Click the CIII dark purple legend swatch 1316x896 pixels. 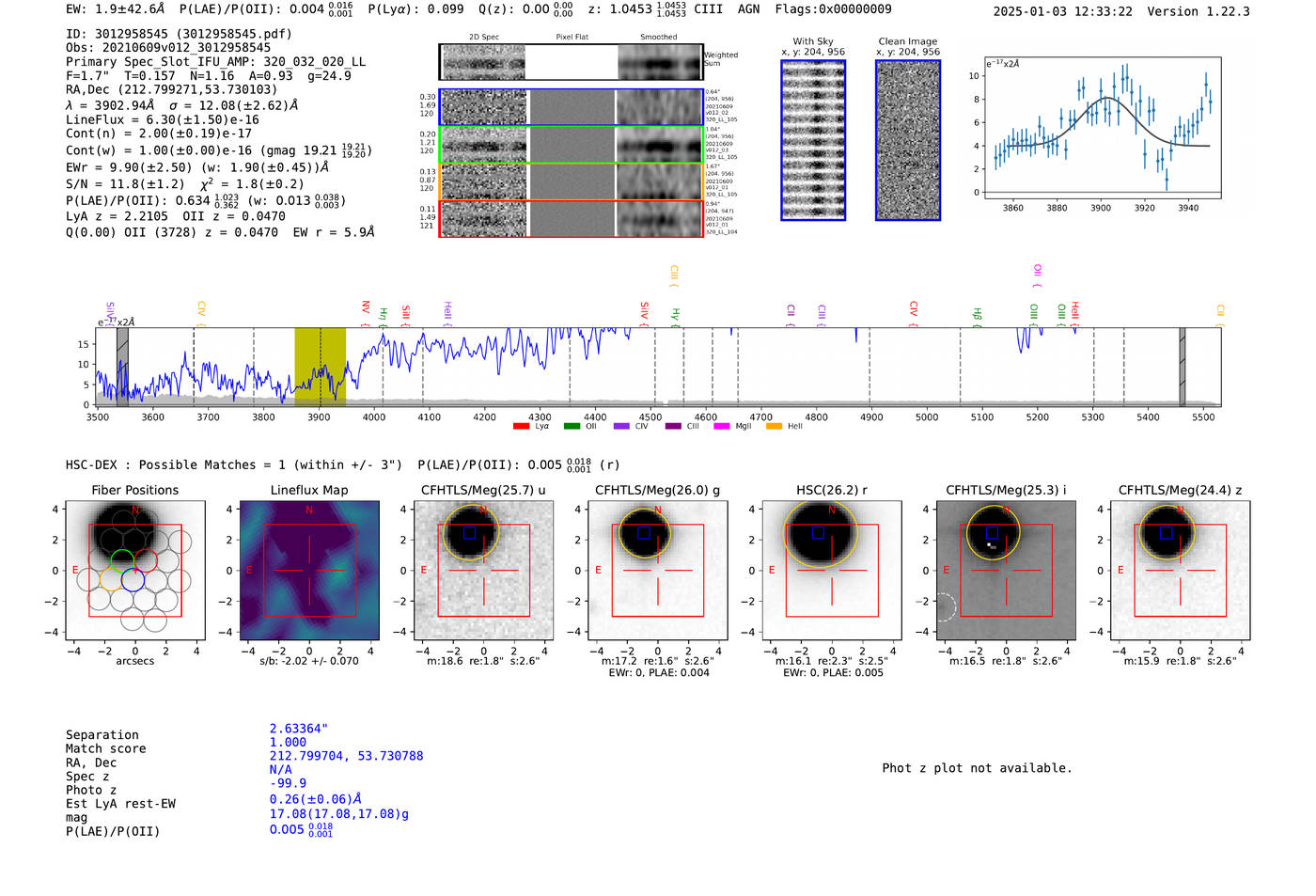(x=673, y=427)
